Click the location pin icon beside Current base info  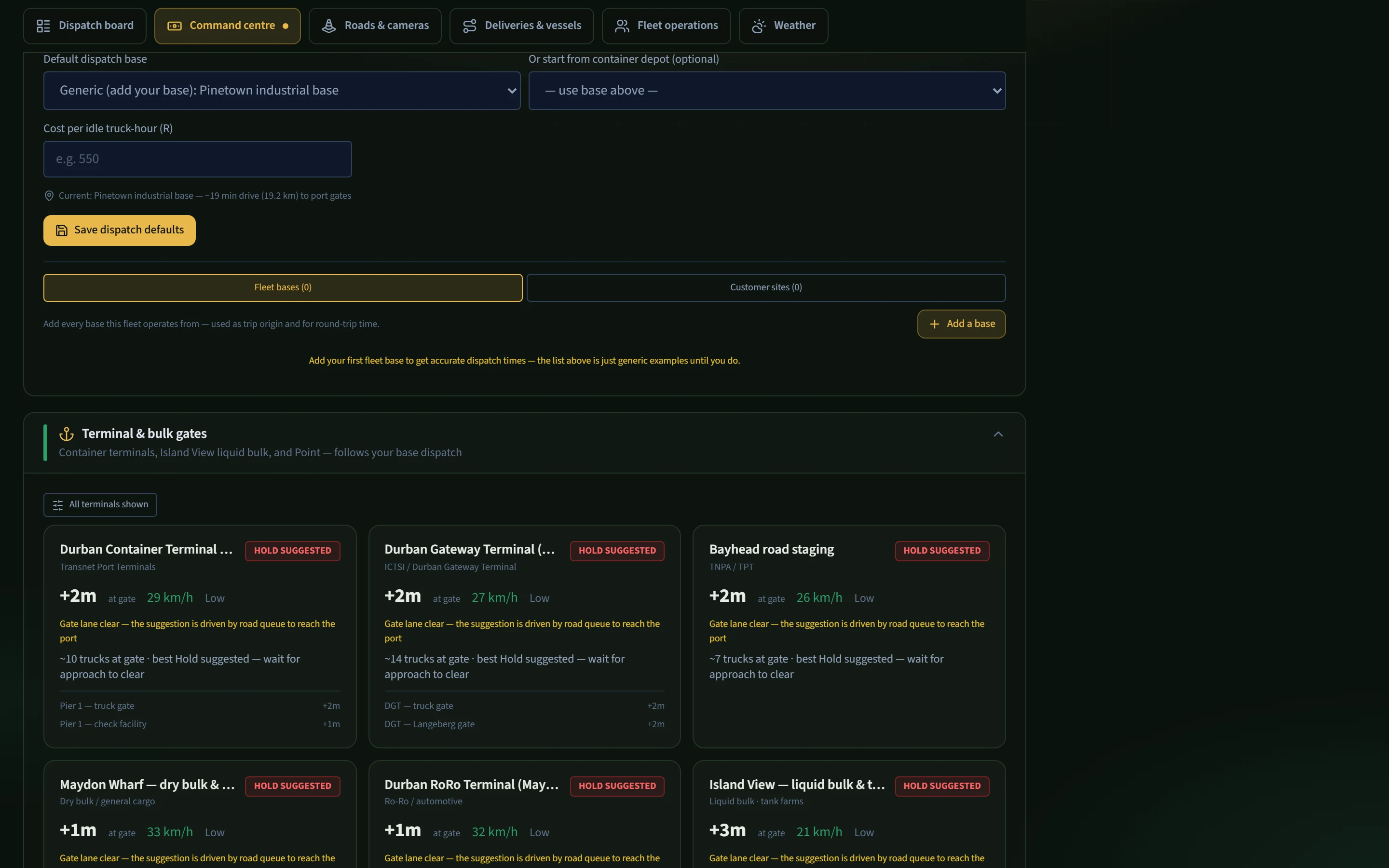click(49, 196)
